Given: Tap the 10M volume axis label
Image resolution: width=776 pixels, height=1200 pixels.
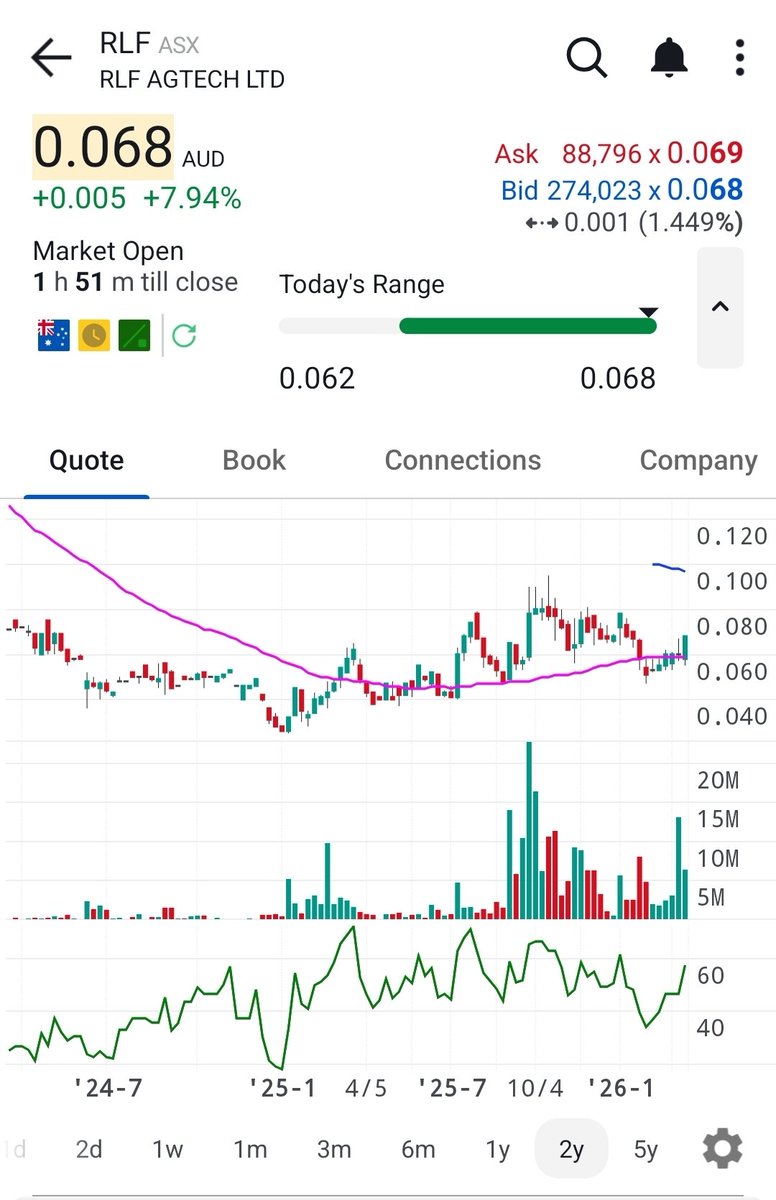Looking at the screenshot, I should [x=718, y=859].
